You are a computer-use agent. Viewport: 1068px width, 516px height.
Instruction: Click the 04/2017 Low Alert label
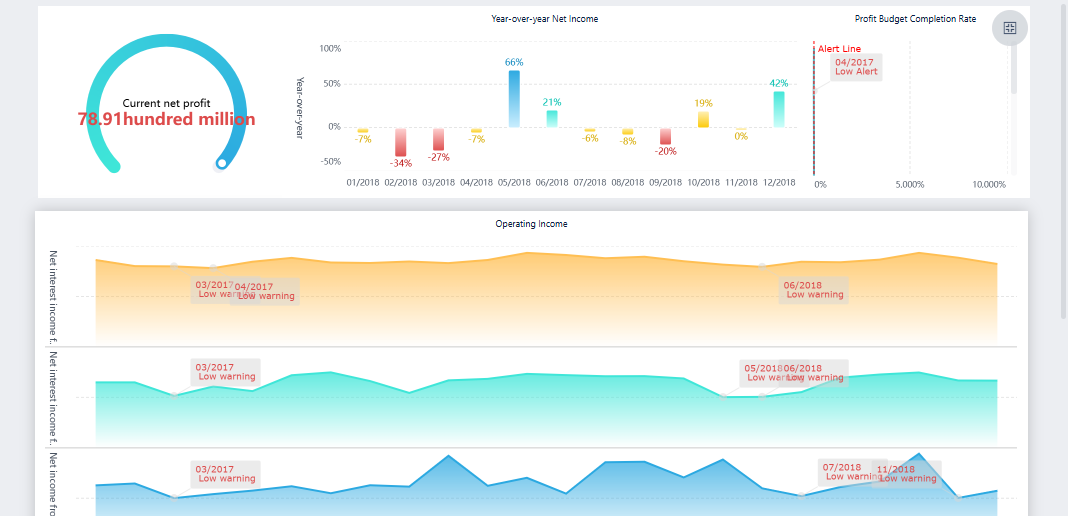tap(856, 67)
